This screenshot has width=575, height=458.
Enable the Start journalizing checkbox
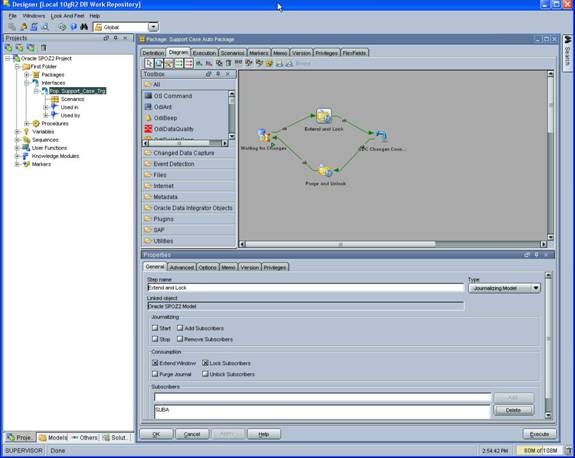click(x=155, y=328)
